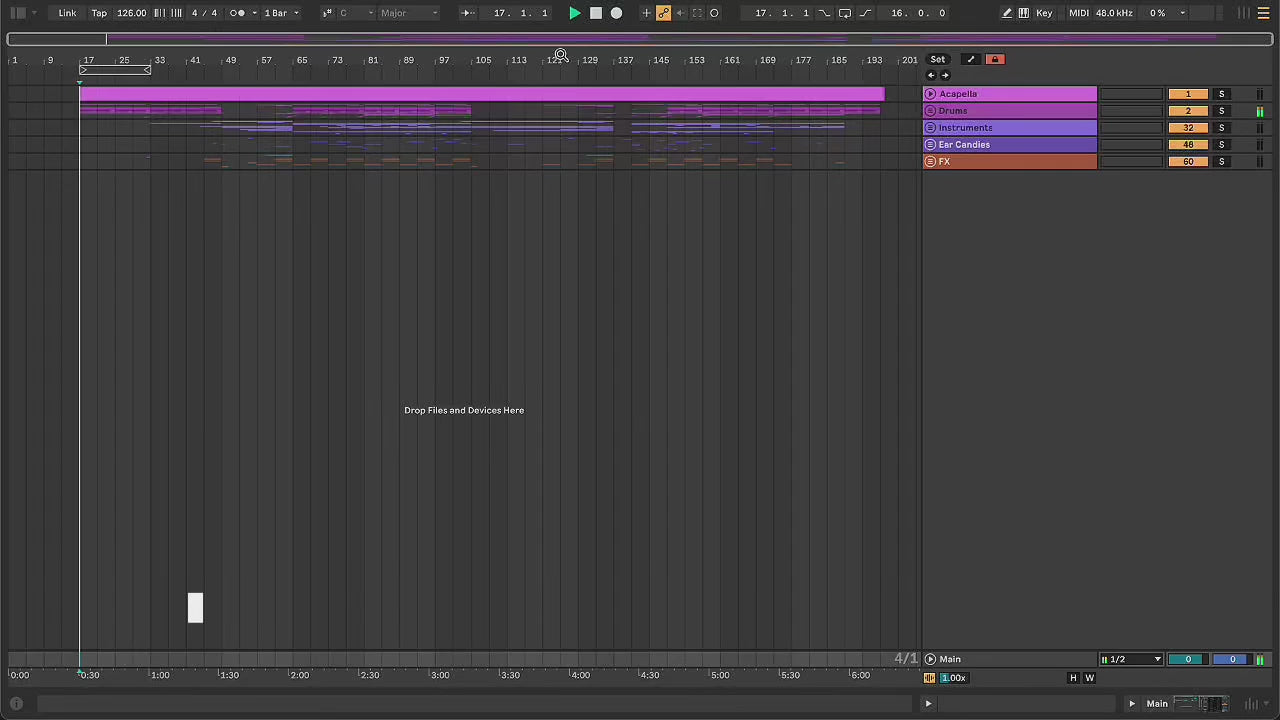Click the Set locator button
This screenshot has width=1280, height=720.
click(x=937, y=59)
